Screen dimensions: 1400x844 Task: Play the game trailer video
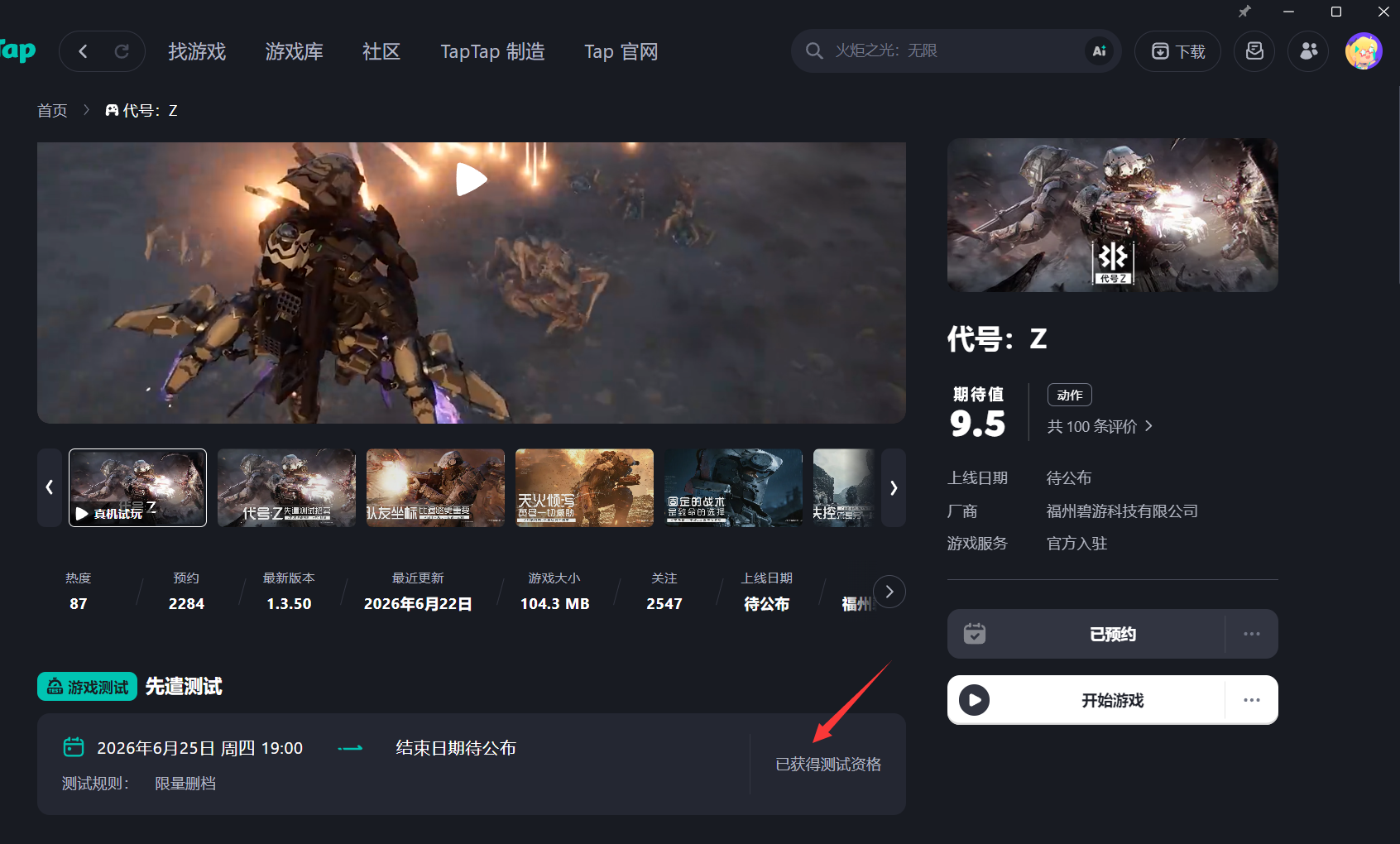pos(472,180)
